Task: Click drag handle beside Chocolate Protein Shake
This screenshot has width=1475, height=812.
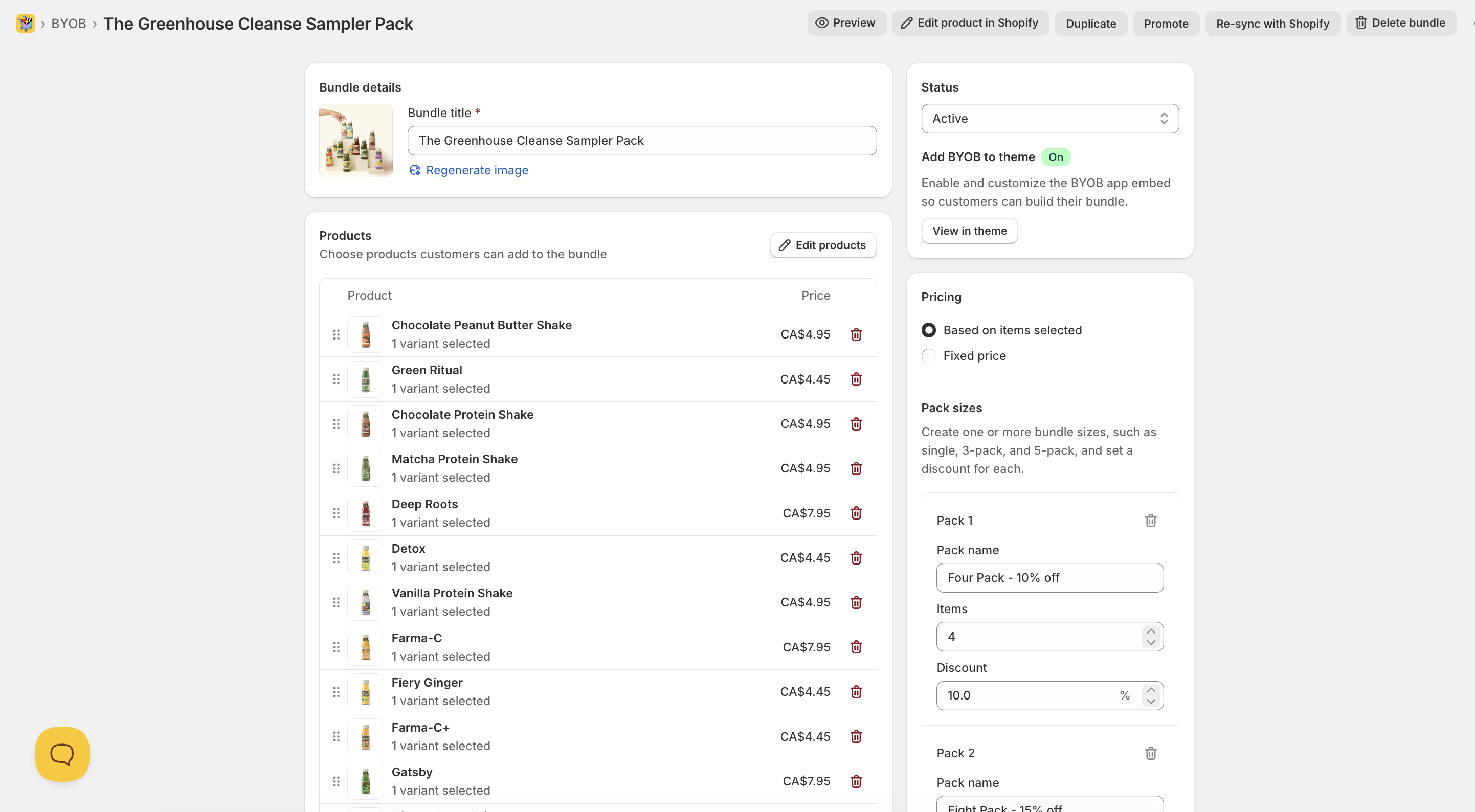Action: (x=336, y=424)
